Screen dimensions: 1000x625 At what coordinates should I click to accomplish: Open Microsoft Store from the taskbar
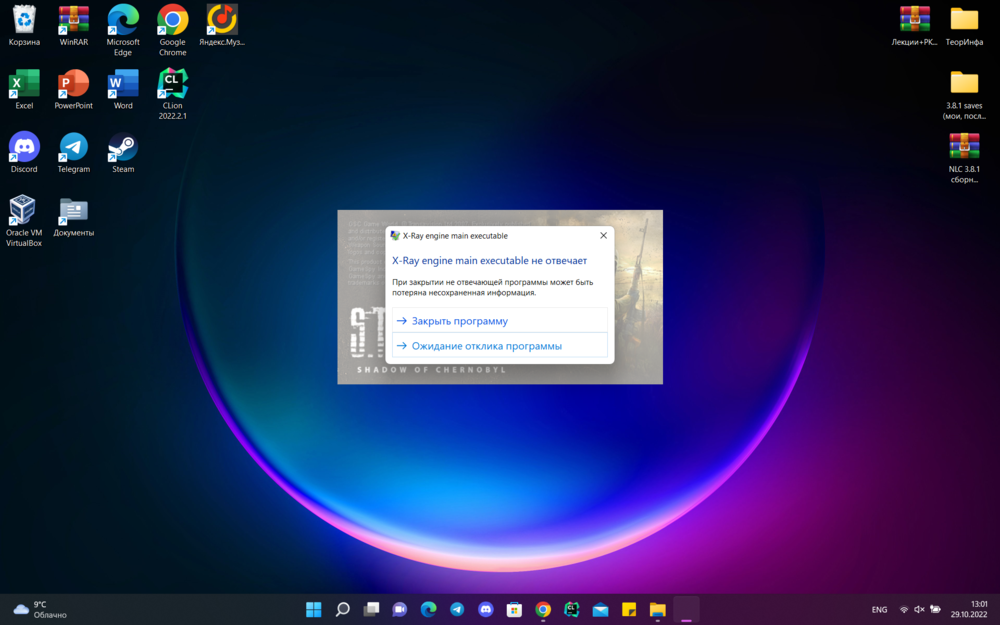coord(514,609)
